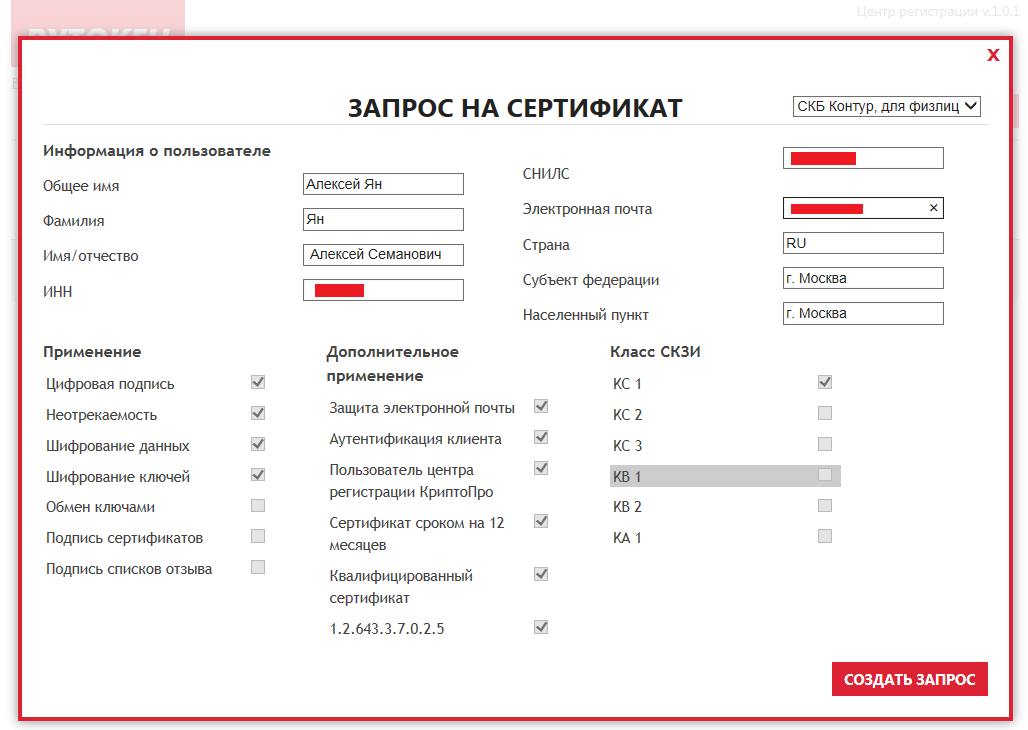Disable the Цифровая подпись checkbox
The image size is (1028, 730).
(x=257, y=381)
